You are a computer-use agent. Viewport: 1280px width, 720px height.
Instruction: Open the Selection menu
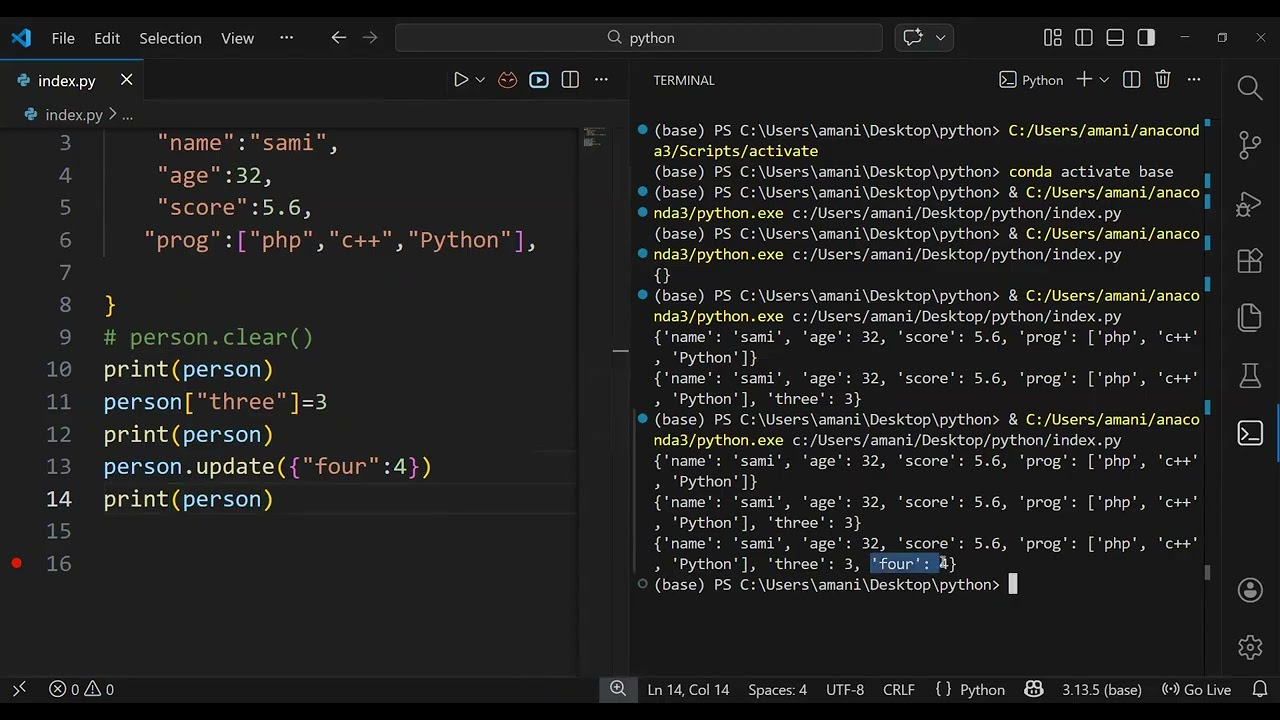coord(170,38)
